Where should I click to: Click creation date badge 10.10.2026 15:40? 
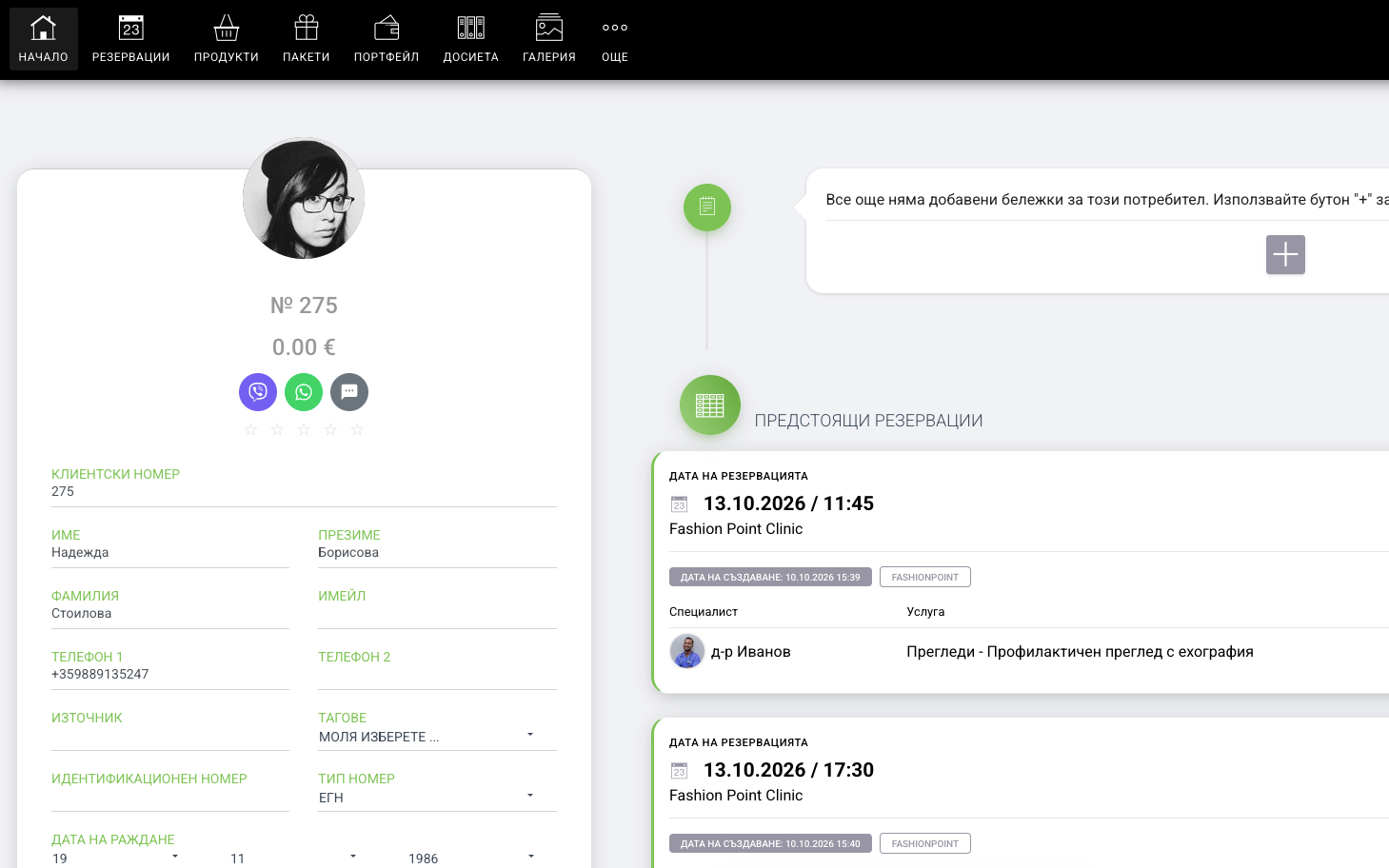[x=770, y=843]
